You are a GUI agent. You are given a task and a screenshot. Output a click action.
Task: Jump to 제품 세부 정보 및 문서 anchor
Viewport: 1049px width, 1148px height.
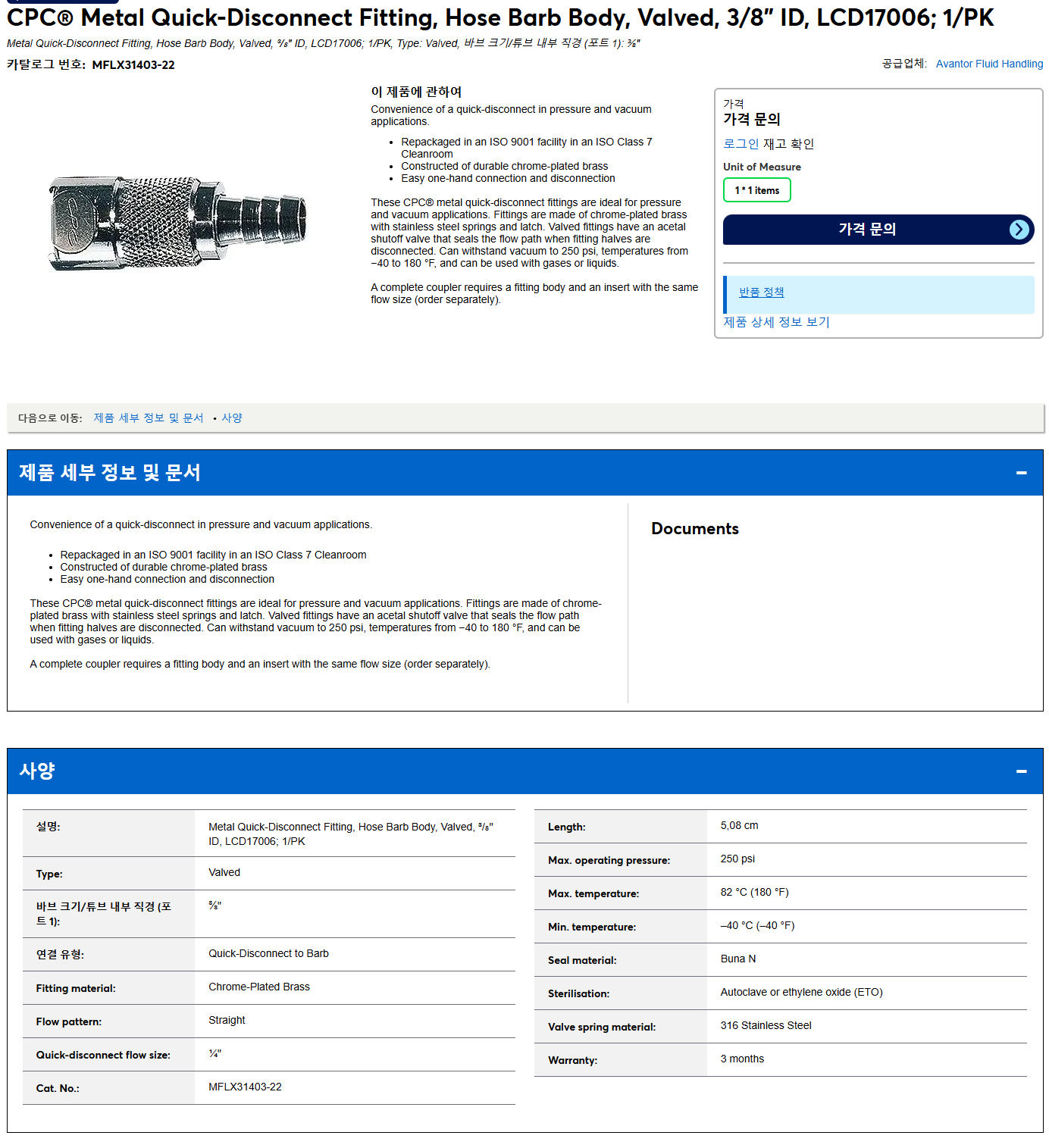click(149, 418)
